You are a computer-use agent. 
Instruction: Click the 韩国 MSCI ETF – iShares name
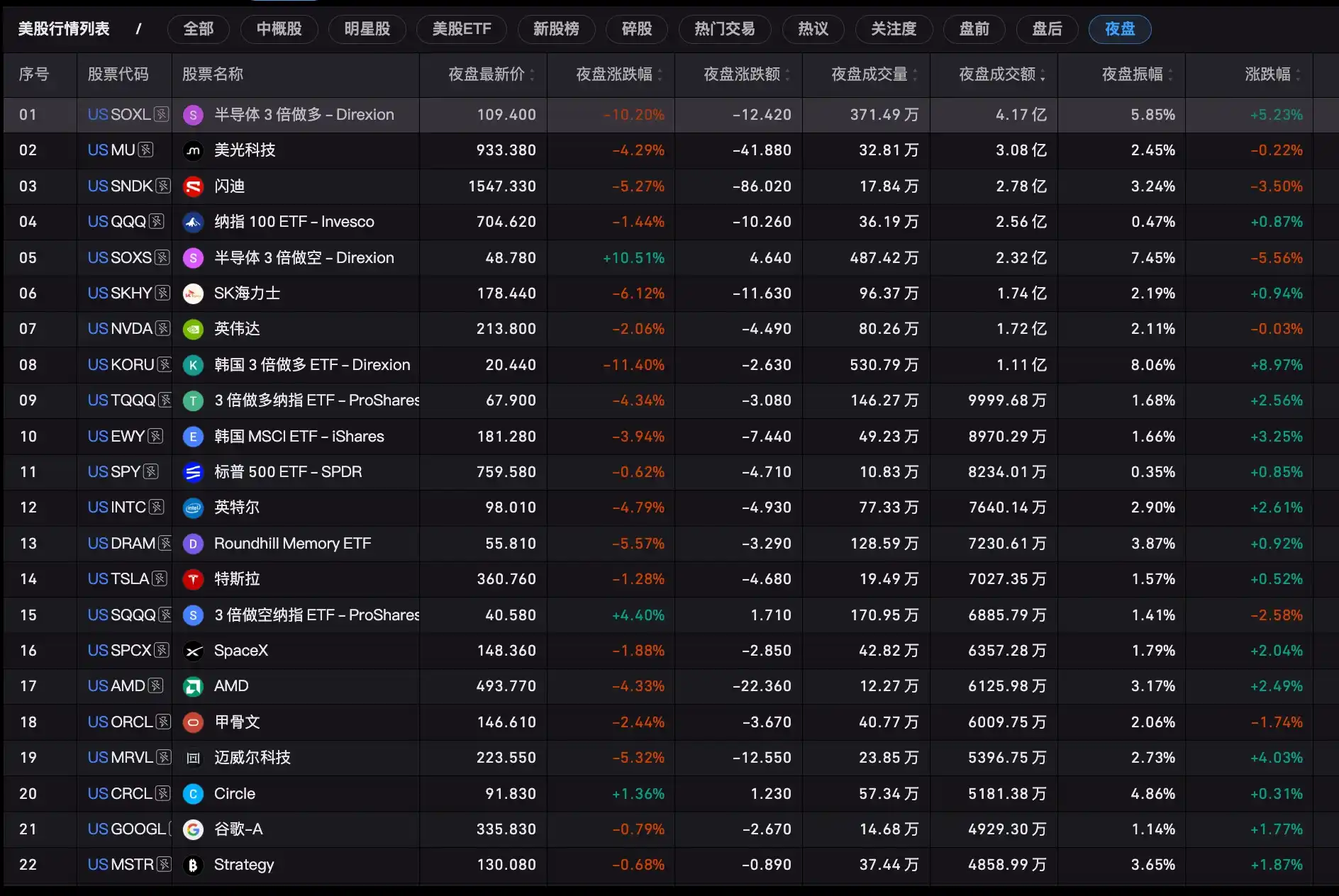[x=299, y=437]
